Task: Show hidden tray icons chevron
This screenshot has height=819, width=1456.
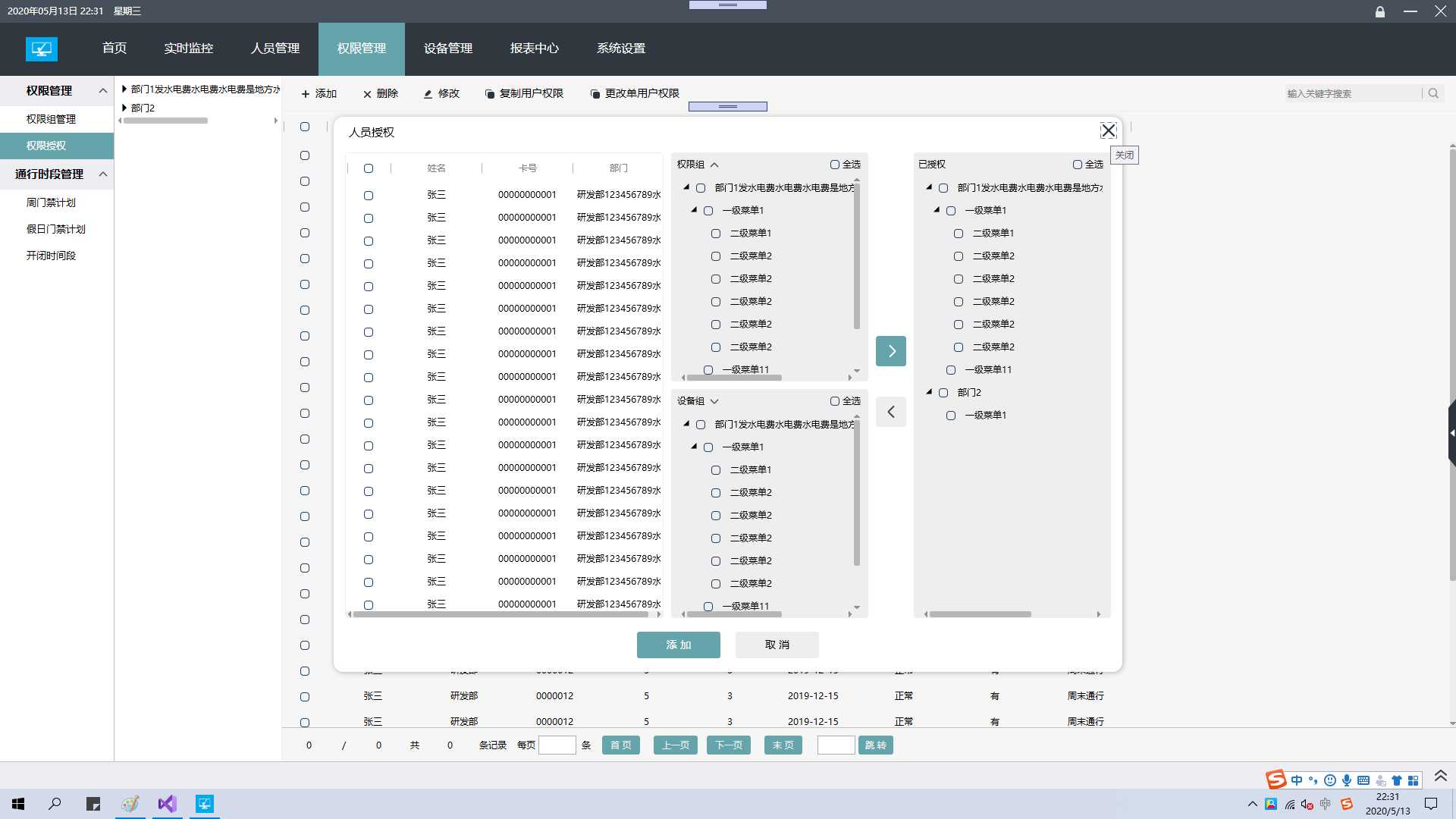Action: 1252,804
